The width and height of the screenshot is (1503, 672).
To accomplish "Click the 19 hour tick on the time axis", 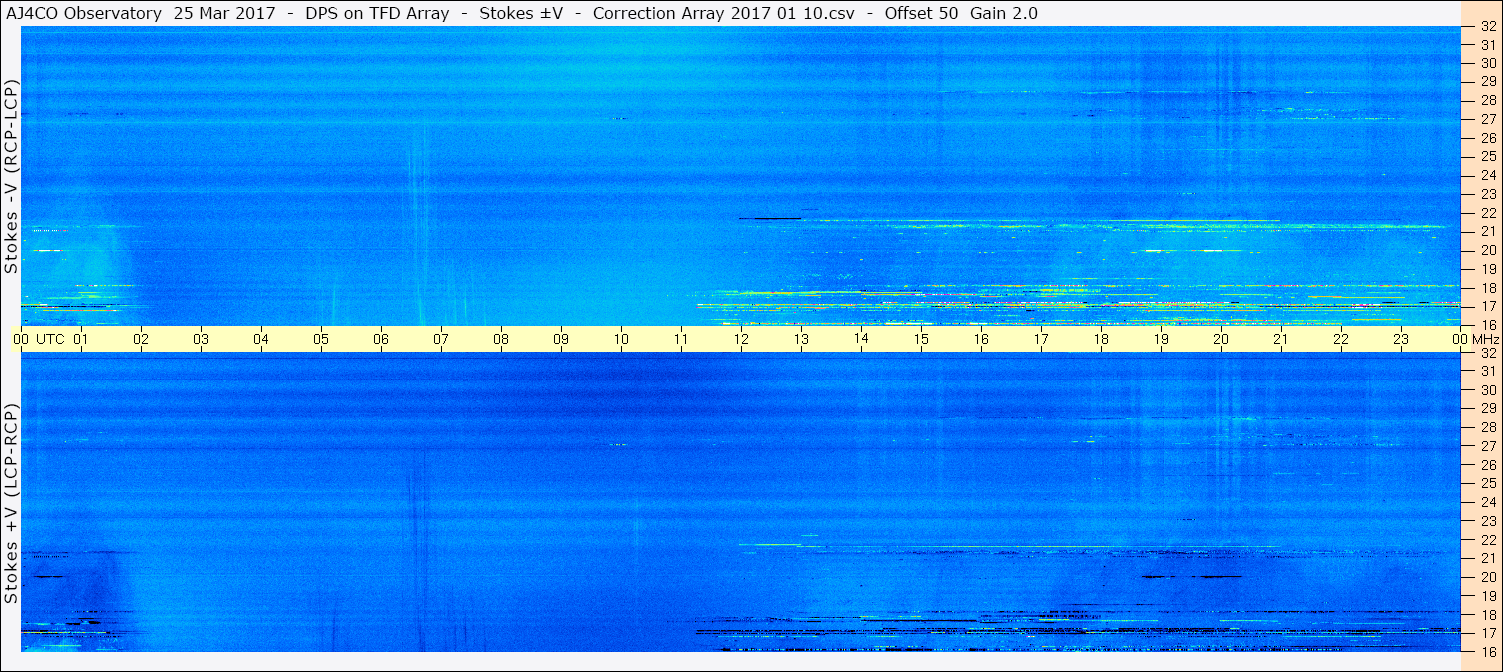I will 1161,339.
